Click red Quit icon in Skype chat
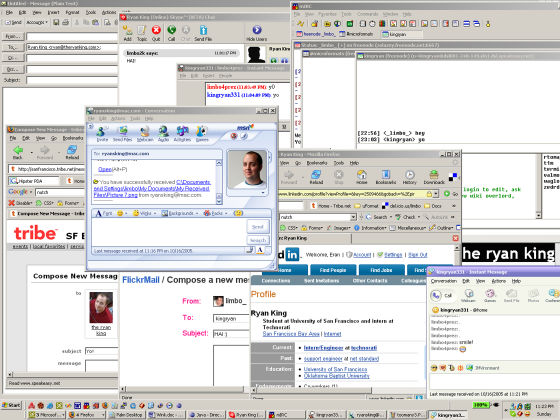Image resolution: width=560 pixels, height=420 pixels. pos(156,33)
